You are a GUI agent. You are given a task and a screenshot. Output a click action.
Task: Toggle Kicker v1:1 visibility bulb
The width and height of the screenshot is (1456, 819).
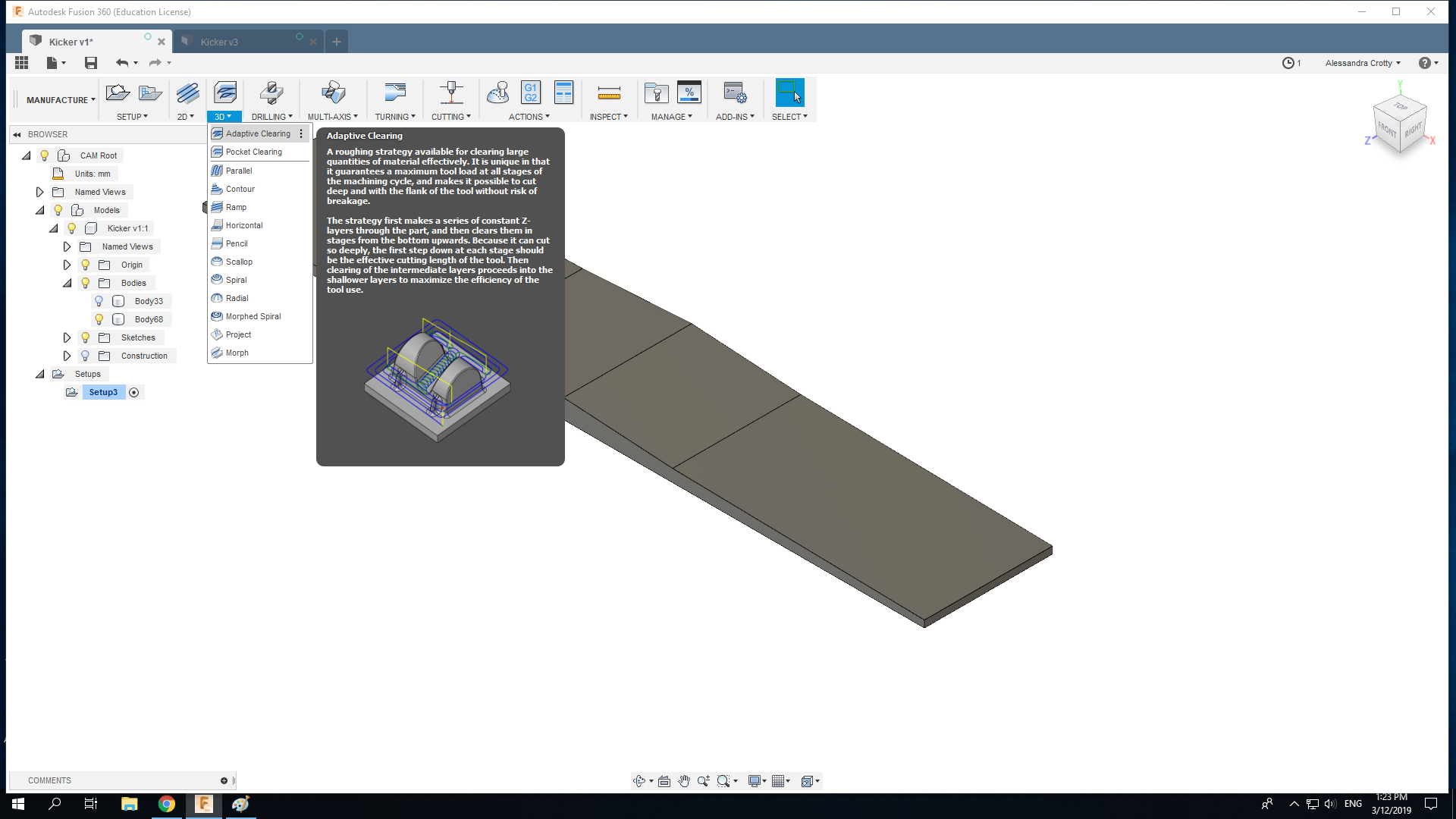(72, 228)
